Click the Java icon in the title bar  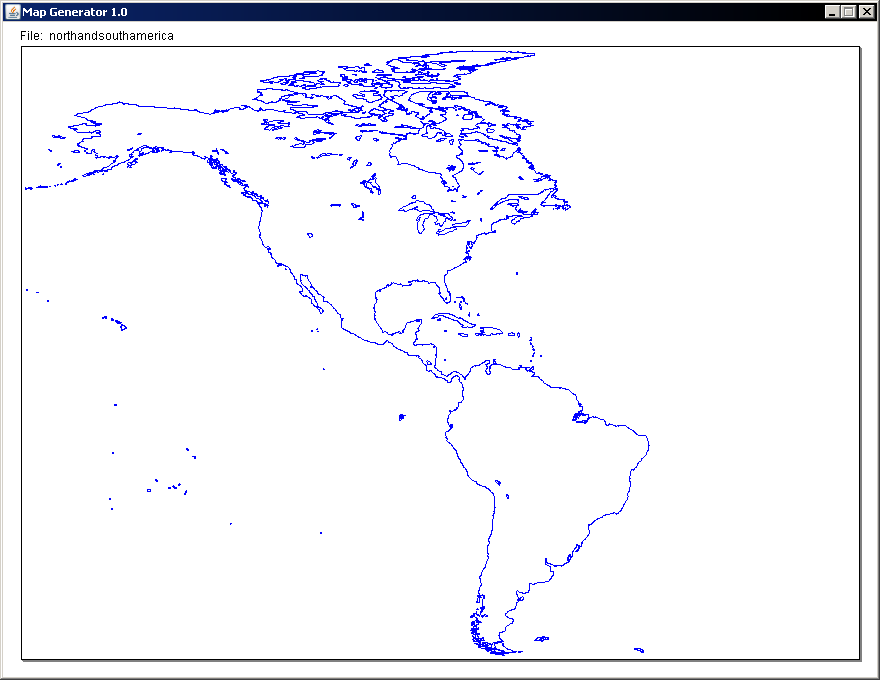click(13, 12)
